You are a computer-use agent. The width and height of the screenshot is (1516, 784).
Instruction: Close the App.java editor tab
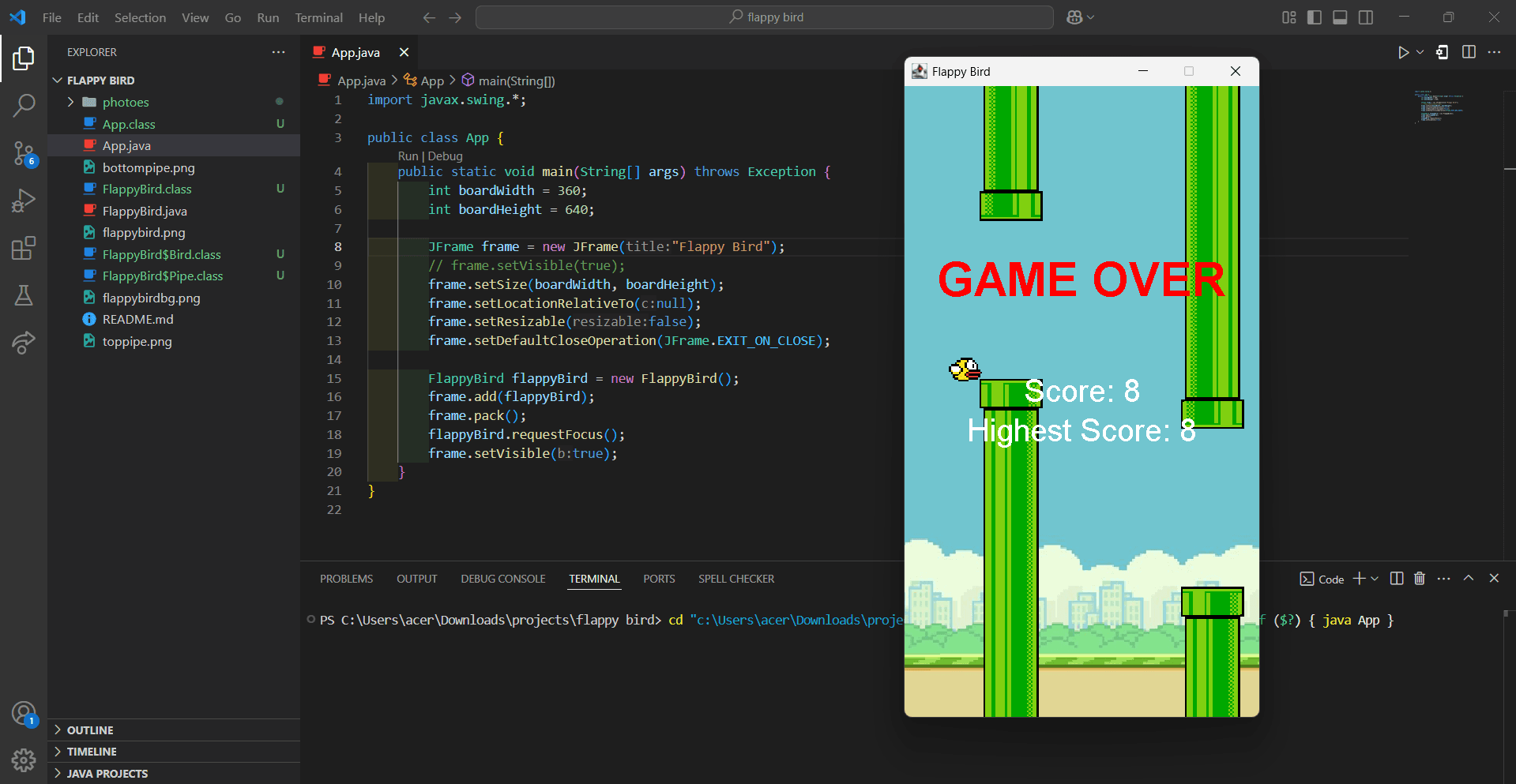[404, 52]
